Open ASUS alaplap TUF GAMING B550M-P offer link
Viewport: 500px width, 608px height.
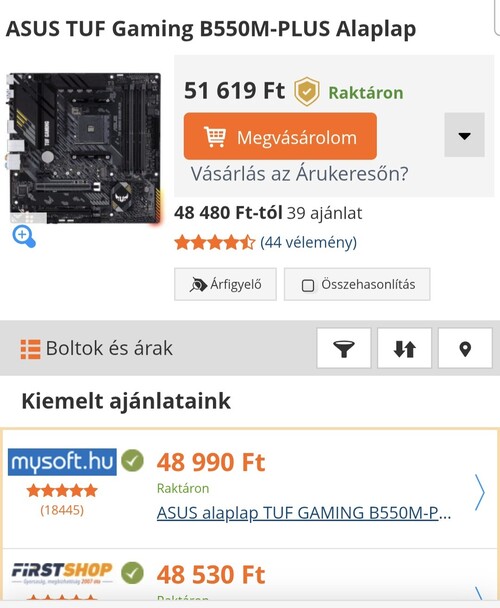[304, 513]
